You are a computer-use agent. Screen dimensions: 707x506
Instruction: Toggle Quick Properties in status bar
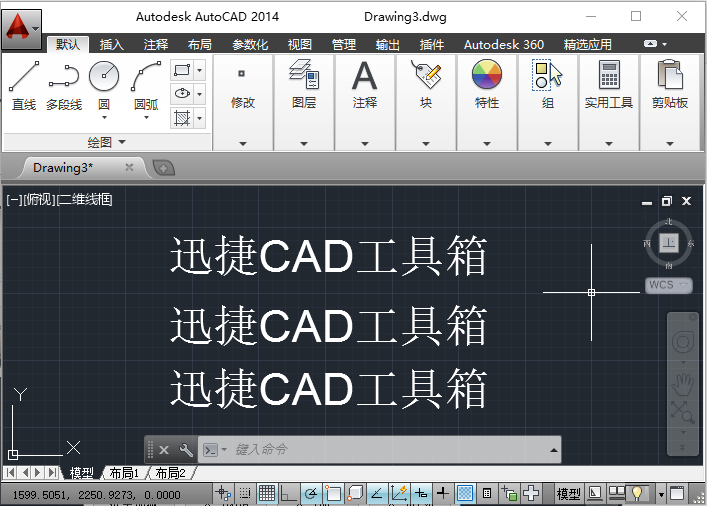click(487, 493)
